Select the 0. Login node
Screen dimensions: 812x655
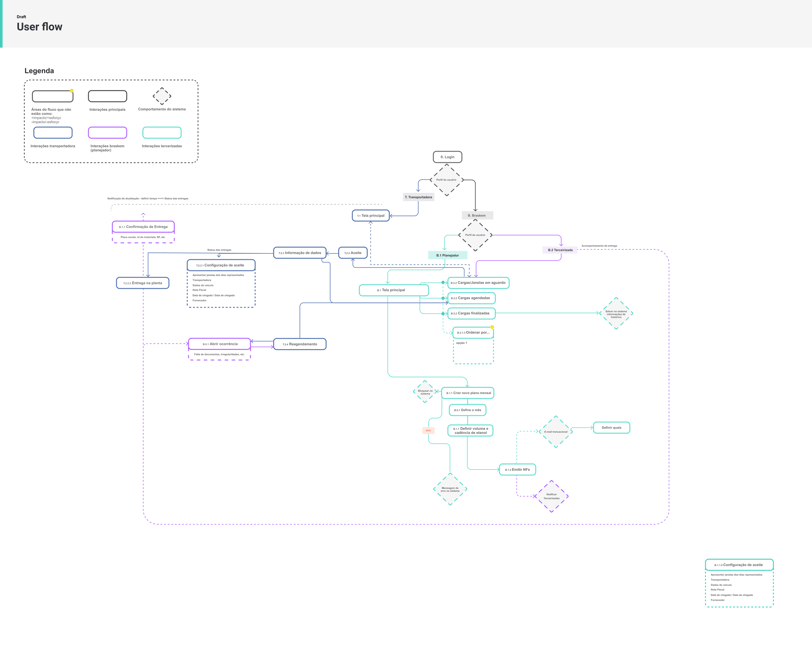[x=447, y=156]
